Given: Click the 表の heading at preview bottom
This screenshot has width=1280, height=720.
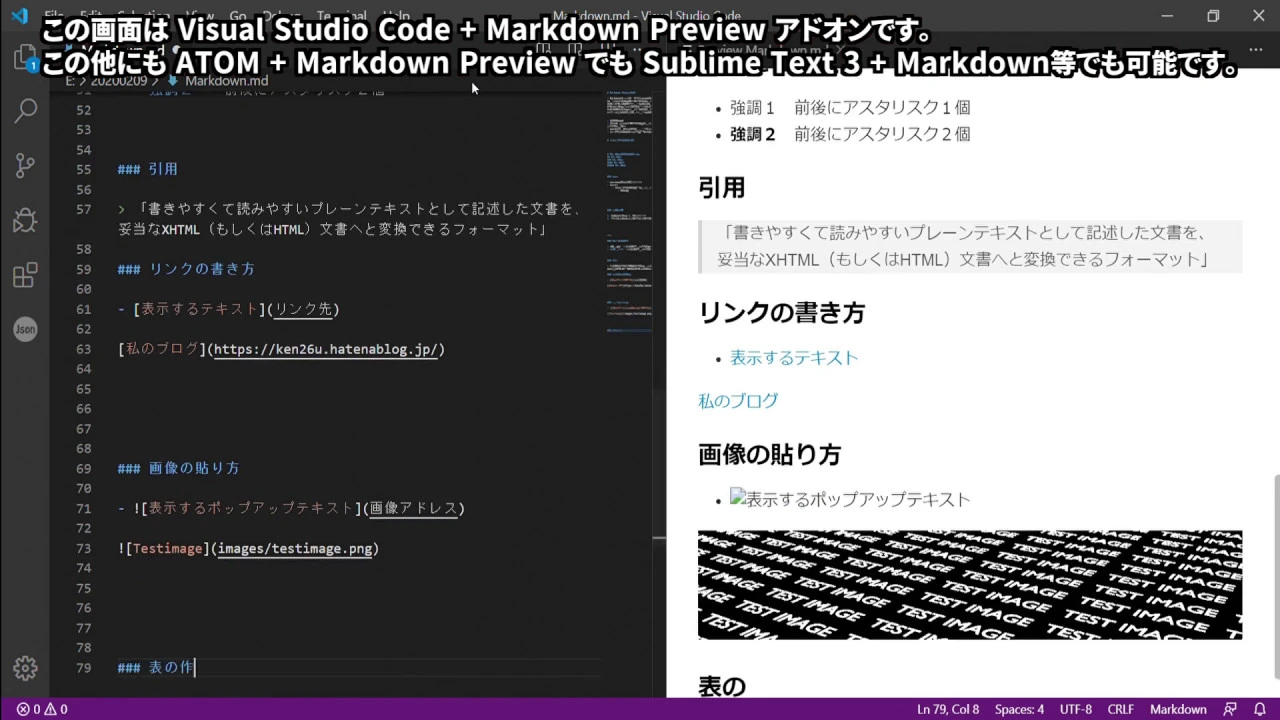Looking at the screenshot, I should [722, 686].
